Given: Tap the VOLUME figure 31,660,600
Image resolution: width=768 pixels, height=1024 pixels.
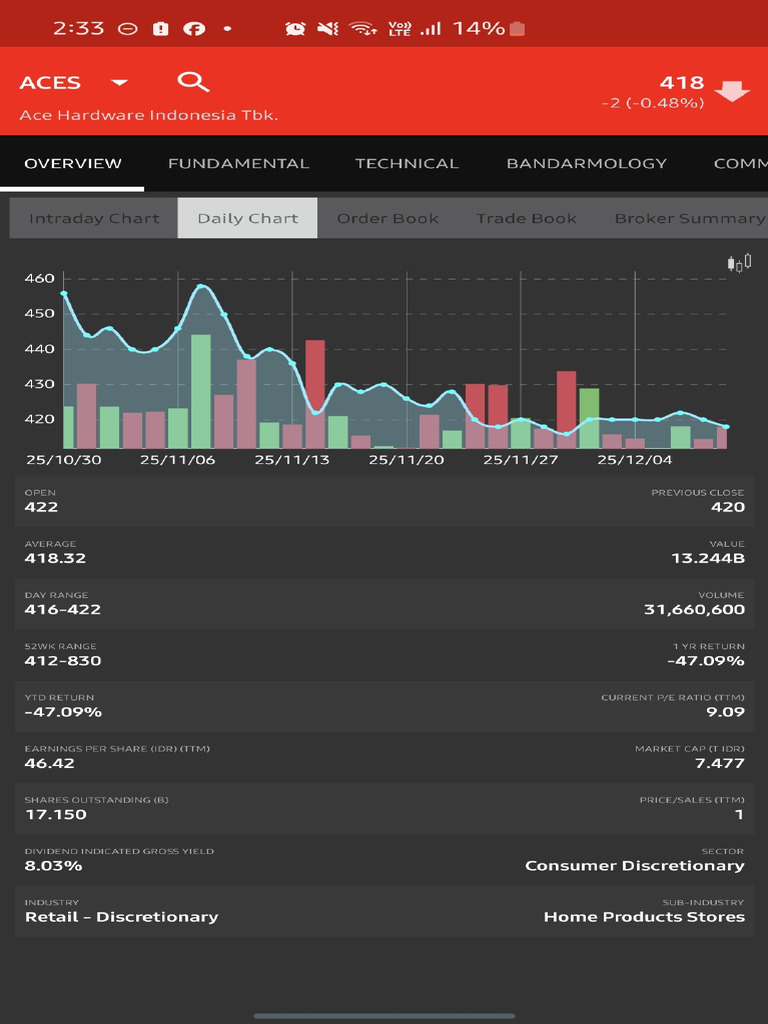Looking at the screenshot, I should click(694, 609).
